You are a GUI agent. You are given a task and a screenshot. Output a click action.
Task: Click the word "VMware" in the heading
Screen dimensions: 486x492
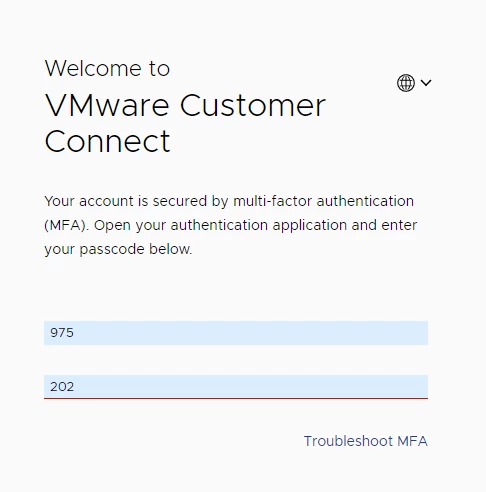(x=107, y=105)
